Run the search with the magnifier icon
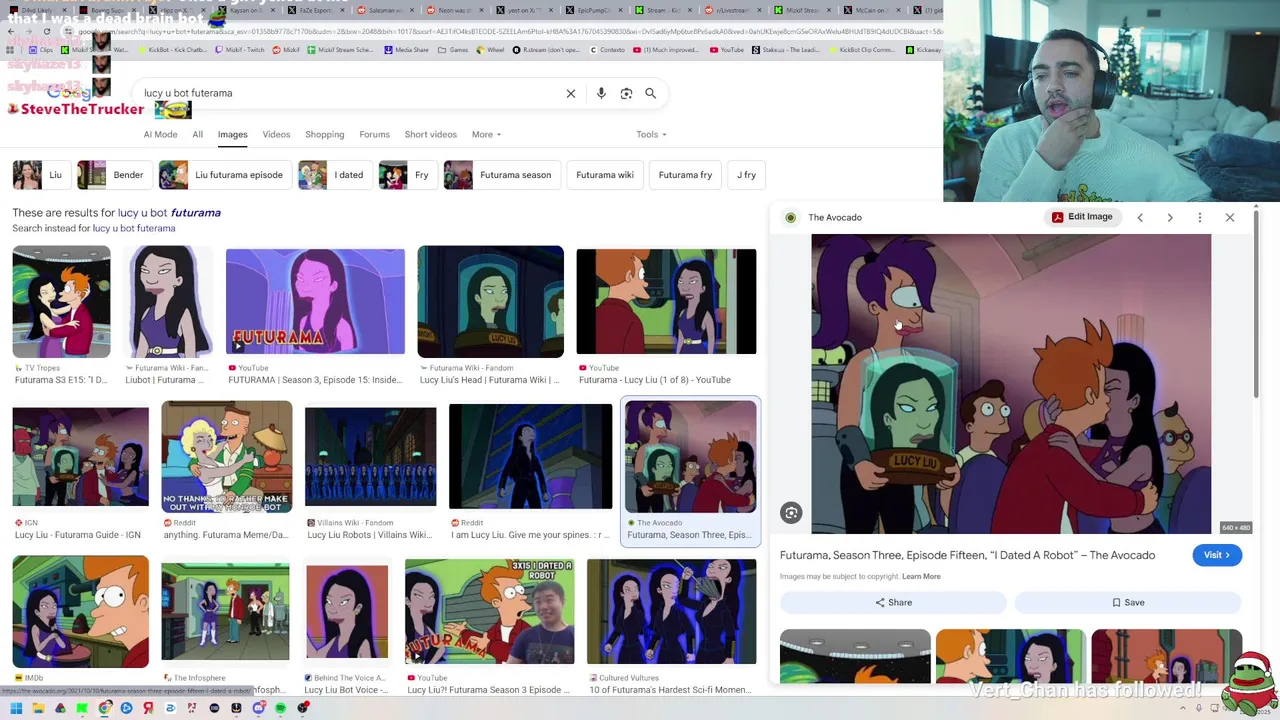The image size is (1280, 720). (650, 93)
